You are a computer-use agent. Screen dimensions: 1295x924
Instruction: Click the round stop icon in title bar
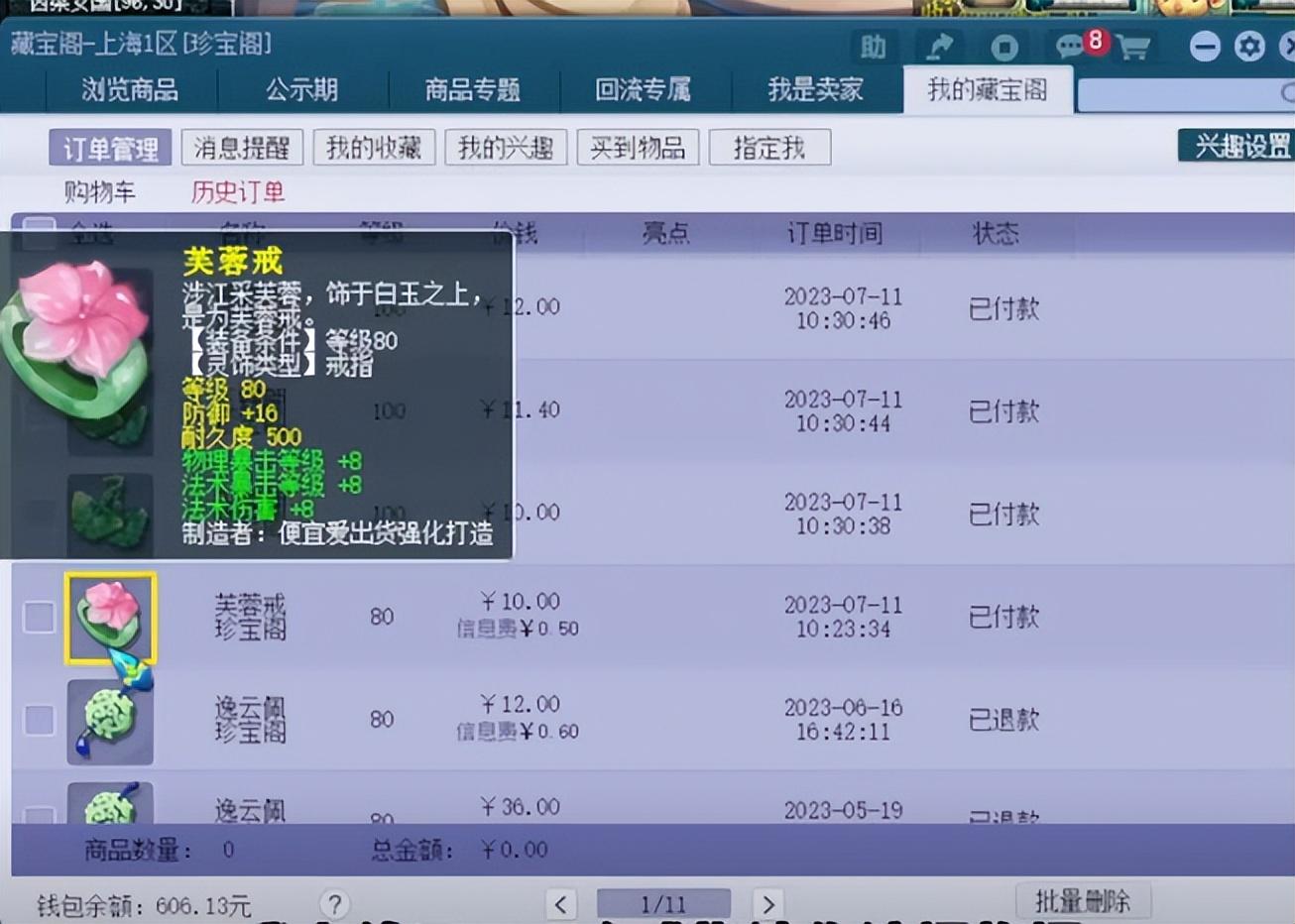(x=1004, y=47)
